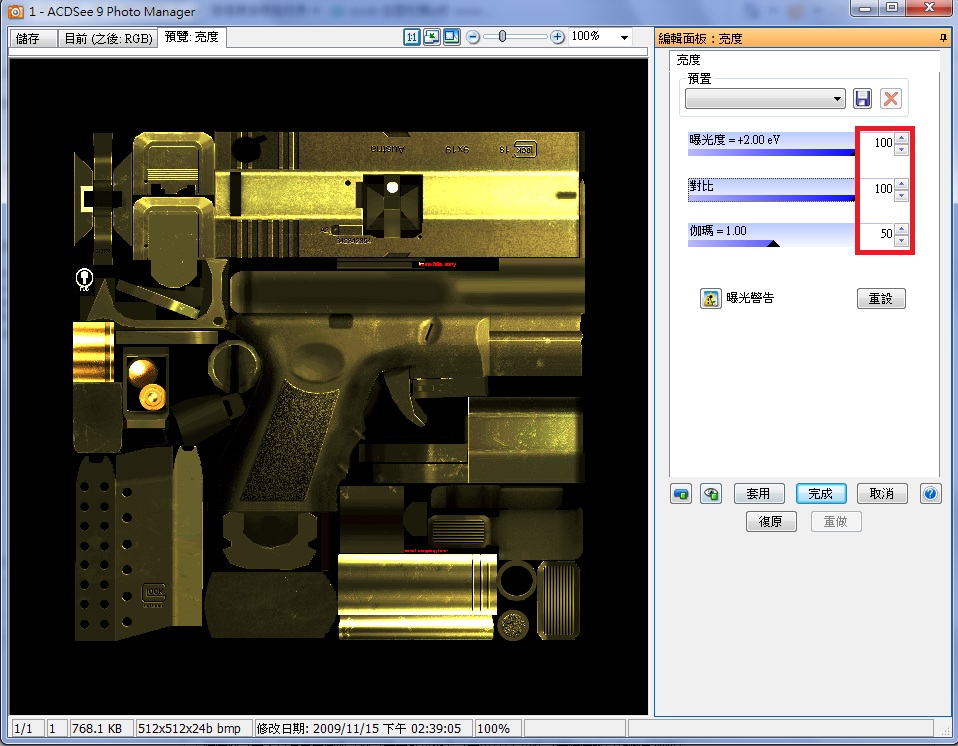This screenshot has height=746, width=958.
Task: Switch to the 目前 (之後: RGB) tab
Action: point(108,38)
